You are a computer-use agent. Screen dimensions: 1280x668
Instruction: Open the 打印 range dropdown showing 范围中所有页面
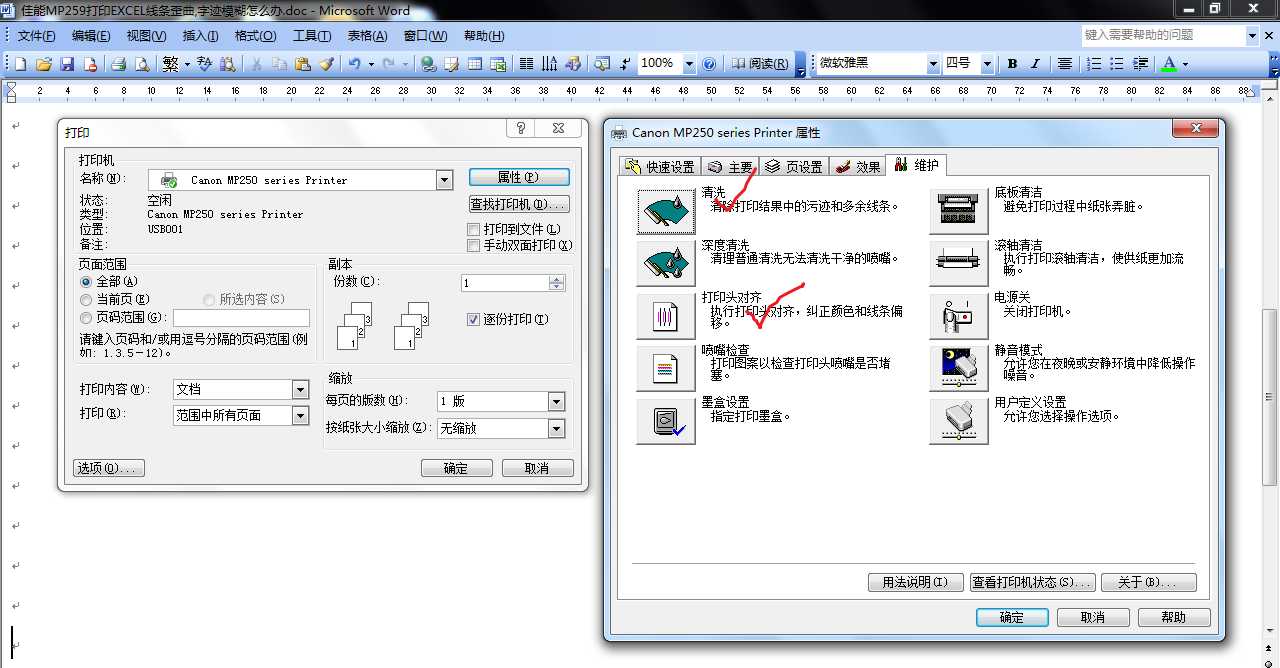(300, 415)
